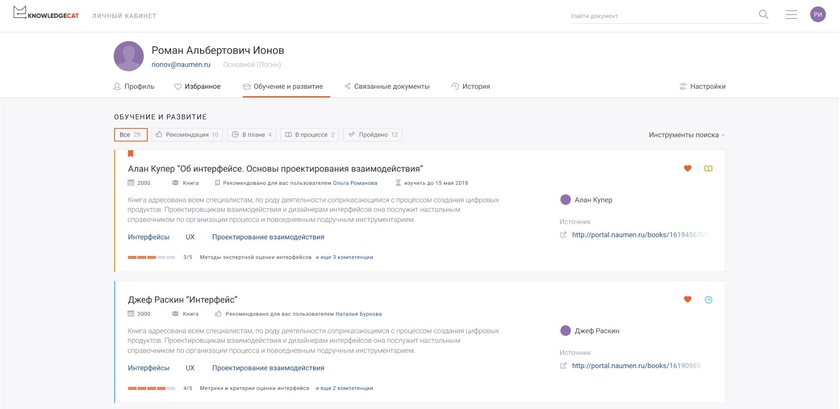Click the user avatar РИ in header
This screenshot has width=840, height=409.
click(x=818, y=15)
